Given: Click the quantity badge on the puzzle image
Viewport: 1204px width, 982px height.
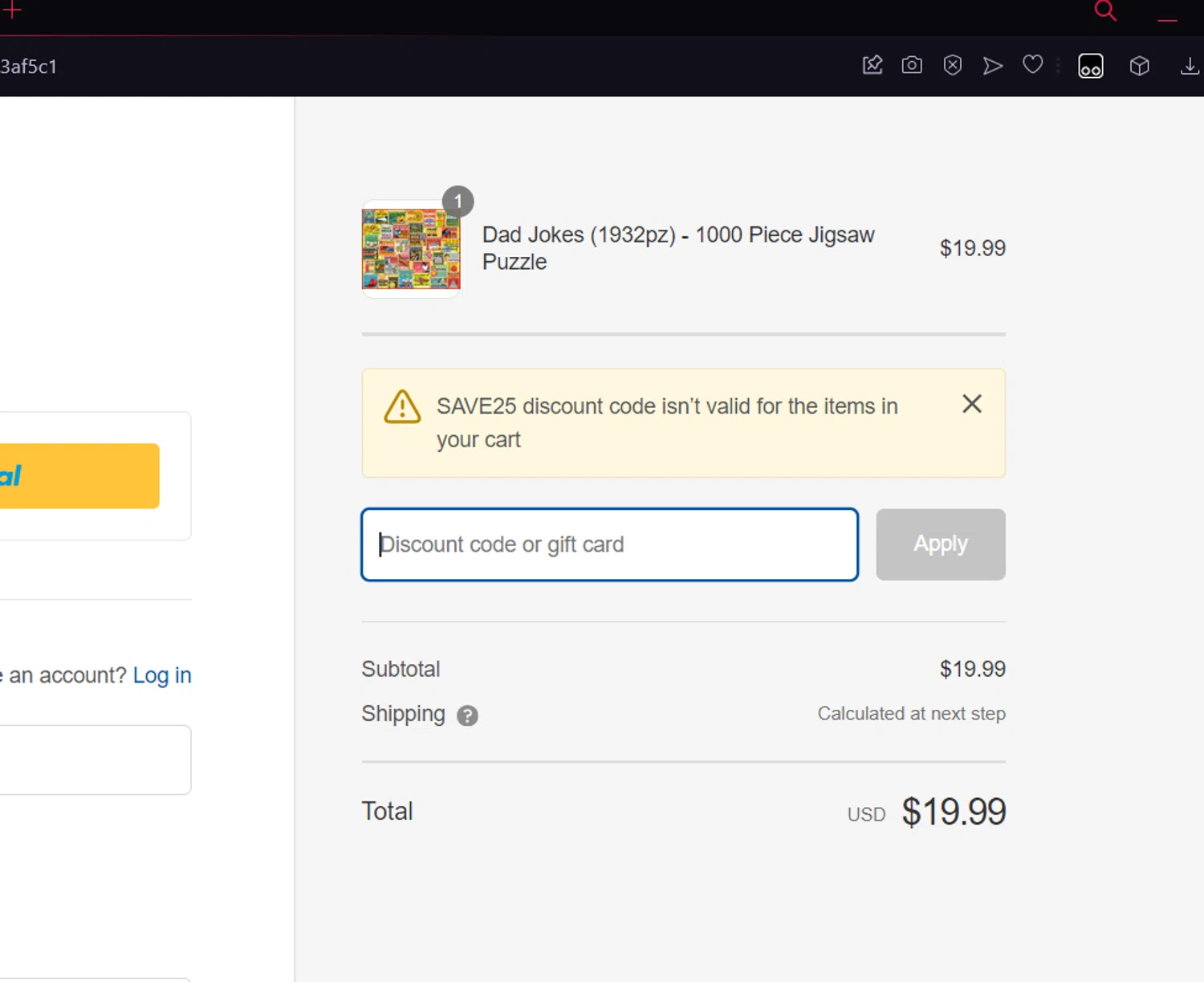Looking at the screenshot, I should 458,202.
